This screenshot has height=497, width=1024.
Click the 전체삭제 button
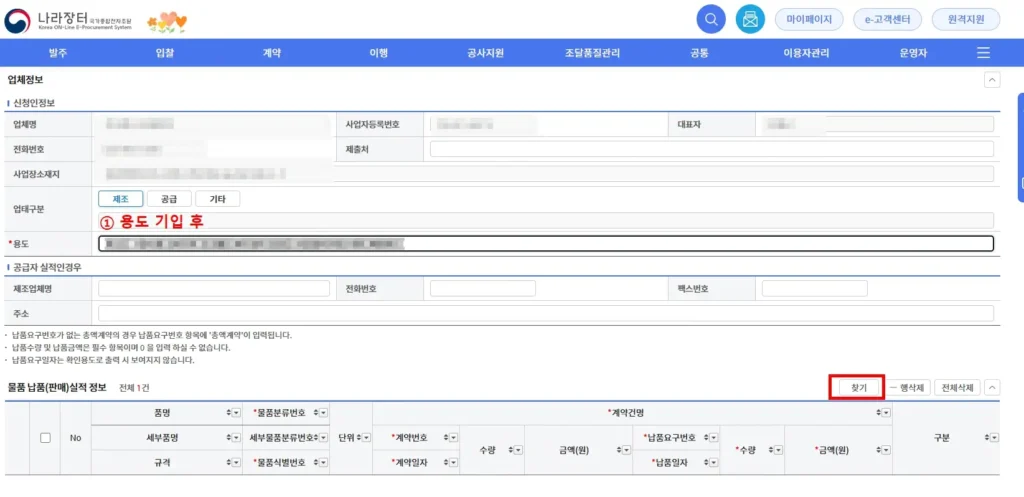(958, 387)
